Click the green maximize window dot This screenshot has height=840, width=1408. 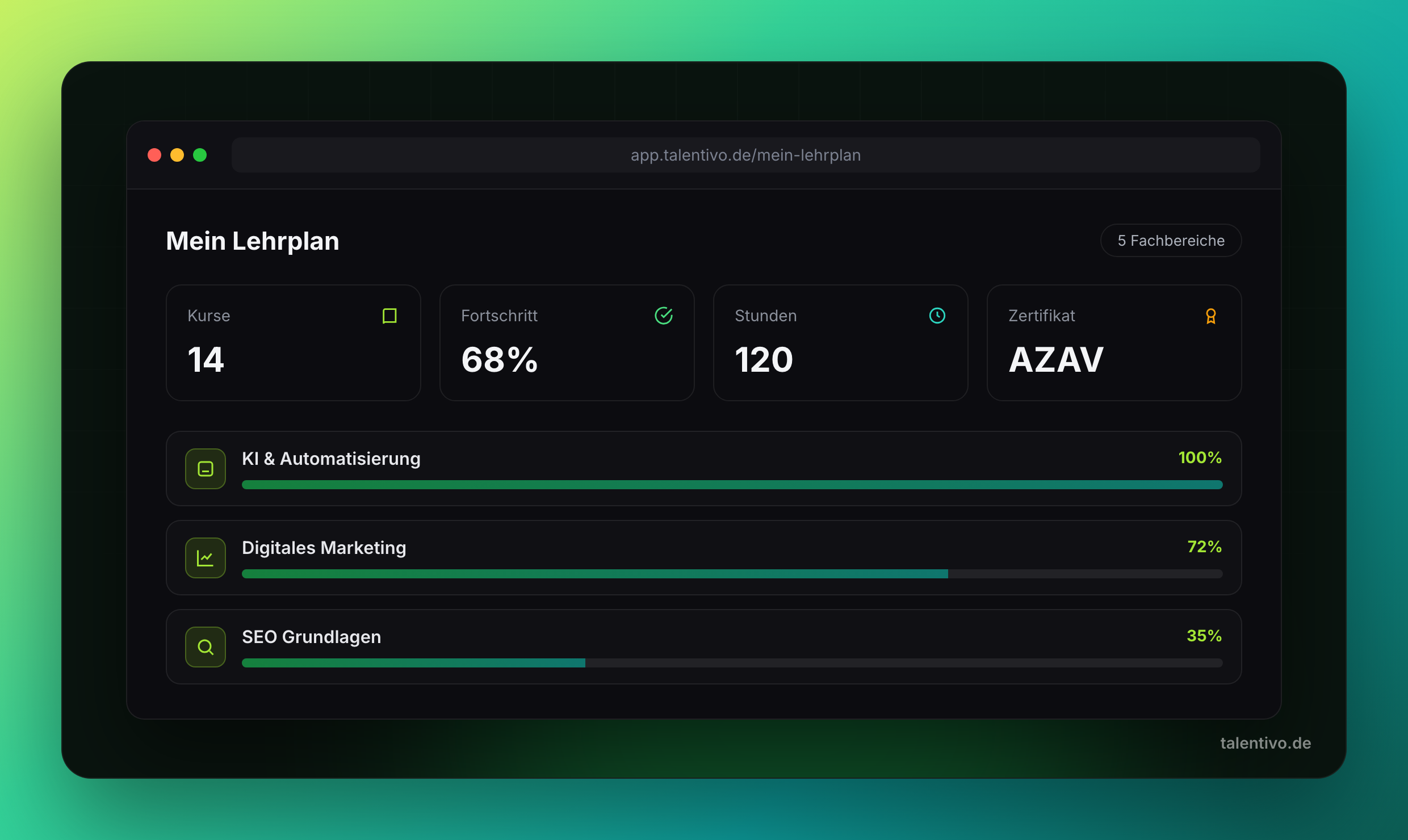(x=200, y=155)
